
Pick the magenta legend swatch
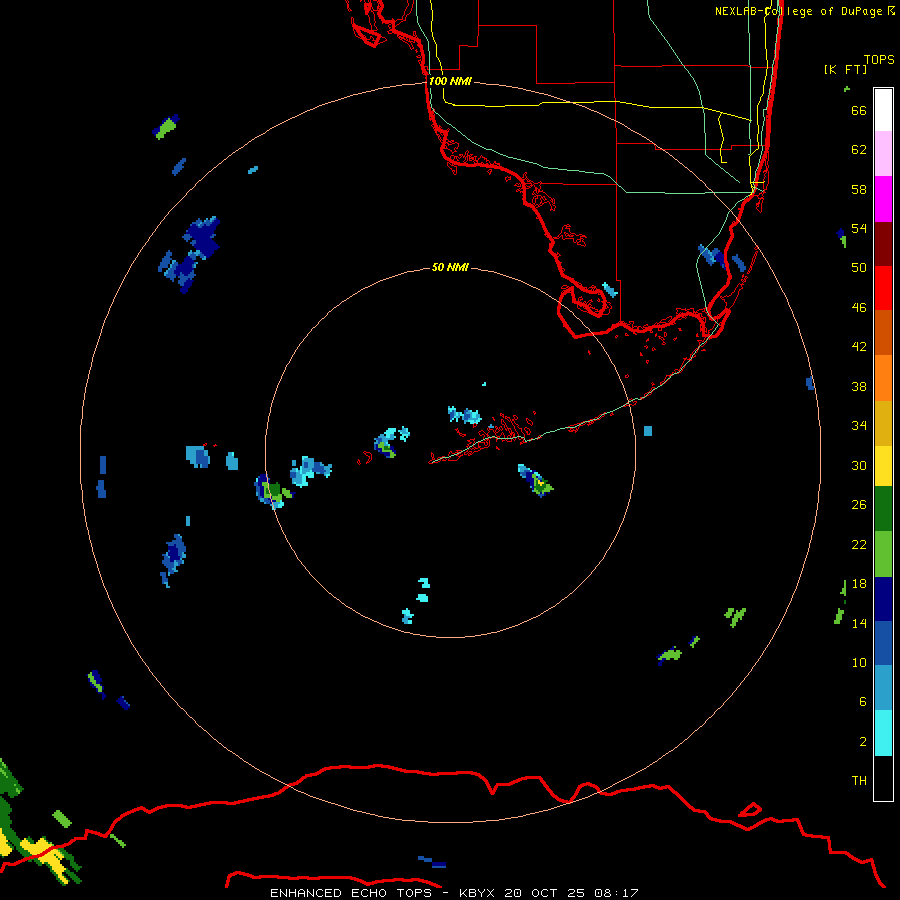pyautogui.click(x=883, y=199)
